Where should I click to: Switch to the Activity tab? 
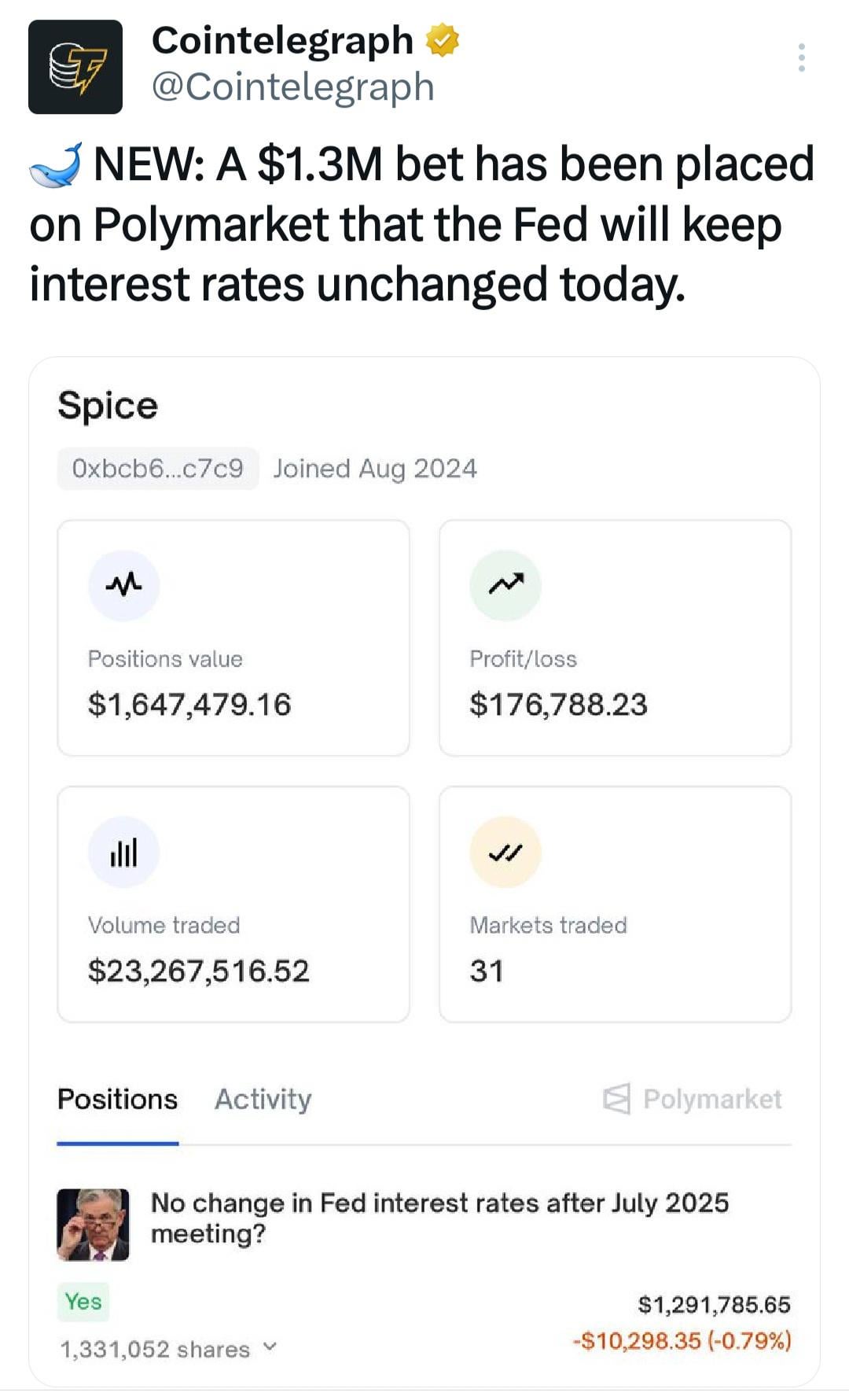(x=263, y=1099)
